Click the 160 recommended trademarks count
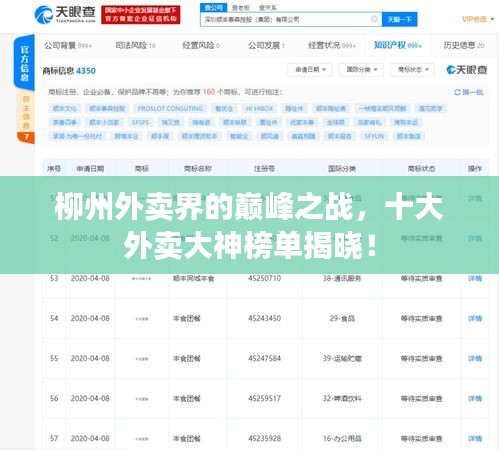Viewport: 499px width, 450px height. 209,92
